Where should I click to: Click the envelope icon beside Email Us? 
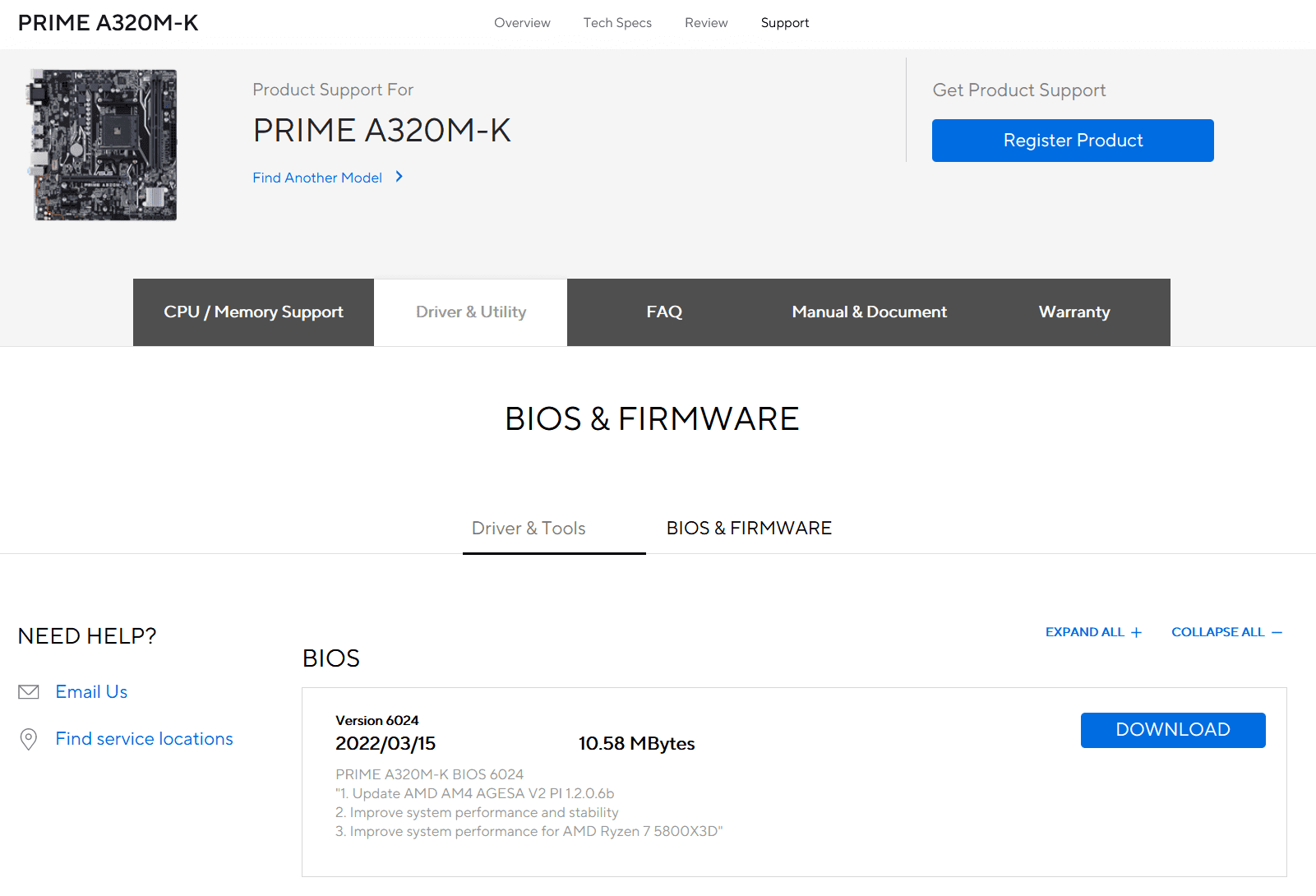29,692
